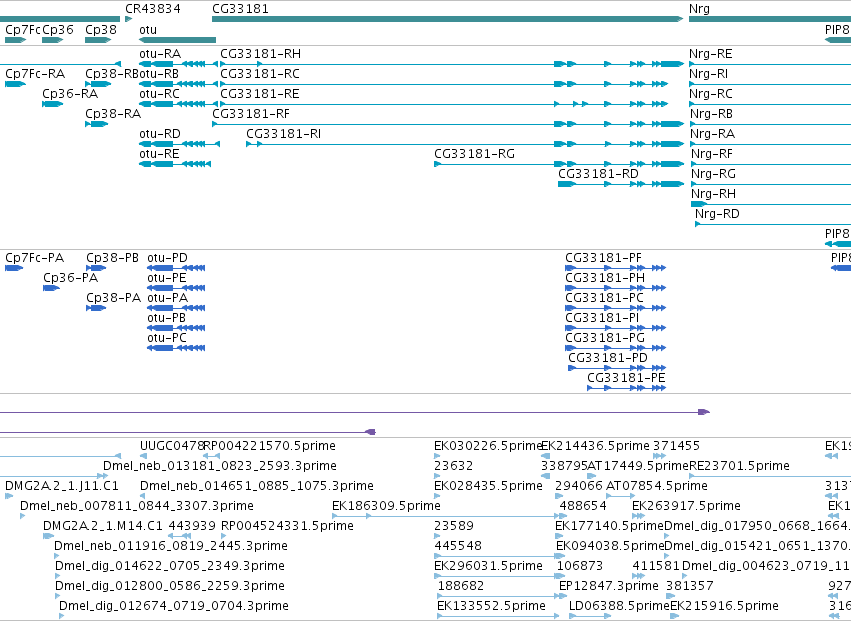
Task: Click the longer purple arrow feature
Action: 355,412
